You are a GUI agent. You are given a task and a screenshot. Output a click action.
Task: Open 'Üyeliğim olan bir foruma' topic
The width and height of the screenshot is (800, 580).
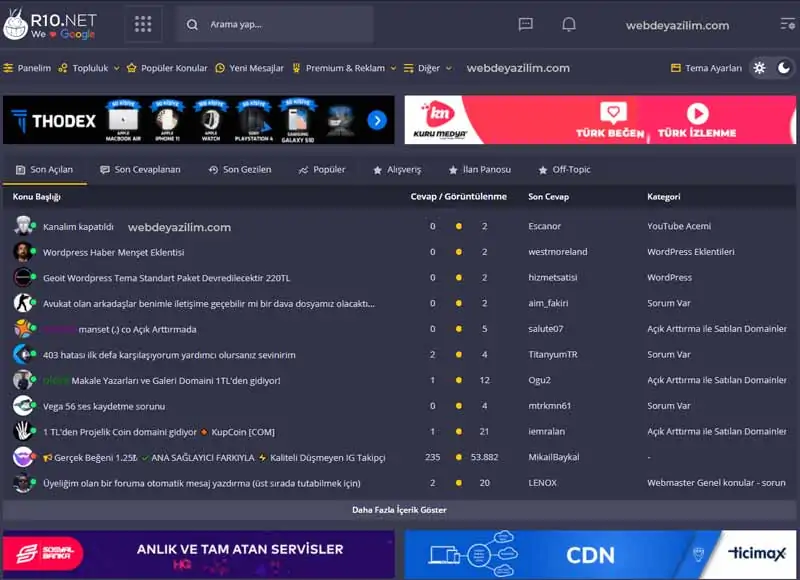[x=202, y=483]
